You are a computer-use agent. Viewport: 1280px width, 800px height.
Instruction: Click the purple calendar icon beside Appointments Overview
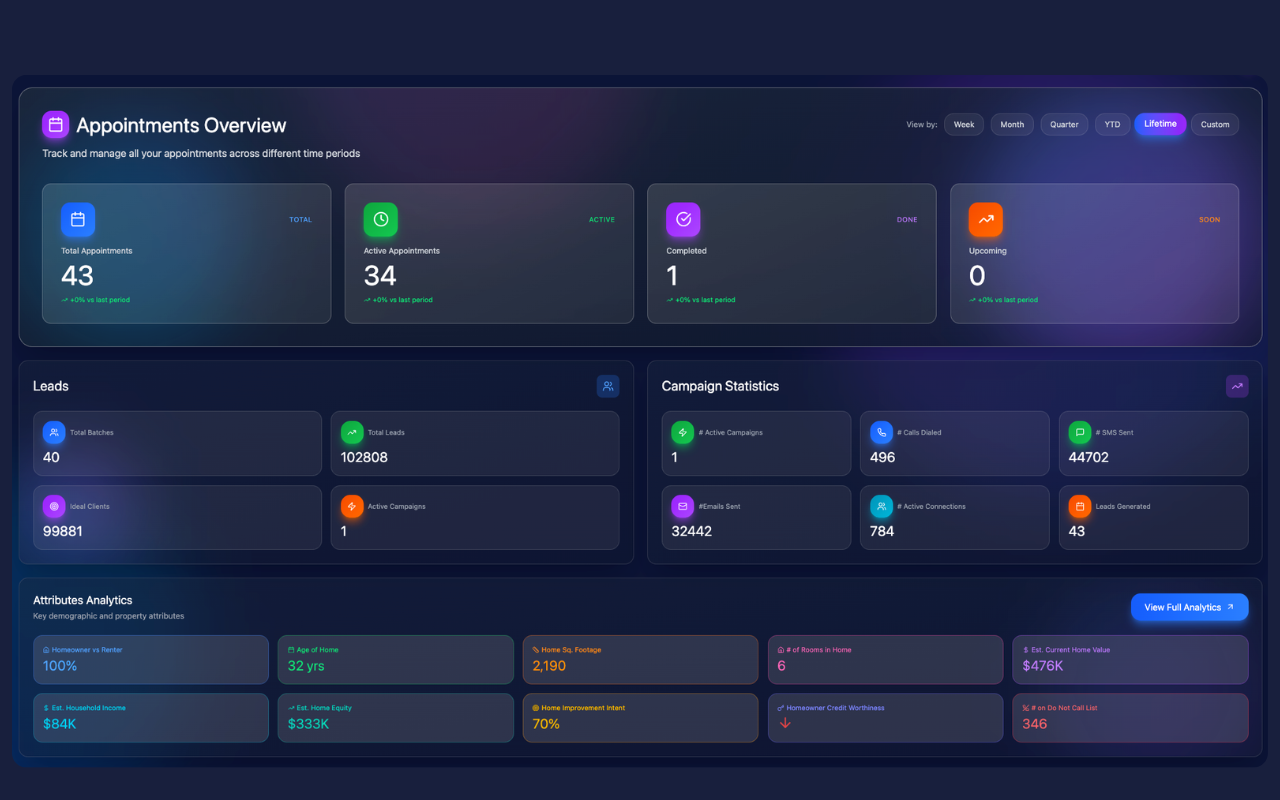click(x=56, y=125)
